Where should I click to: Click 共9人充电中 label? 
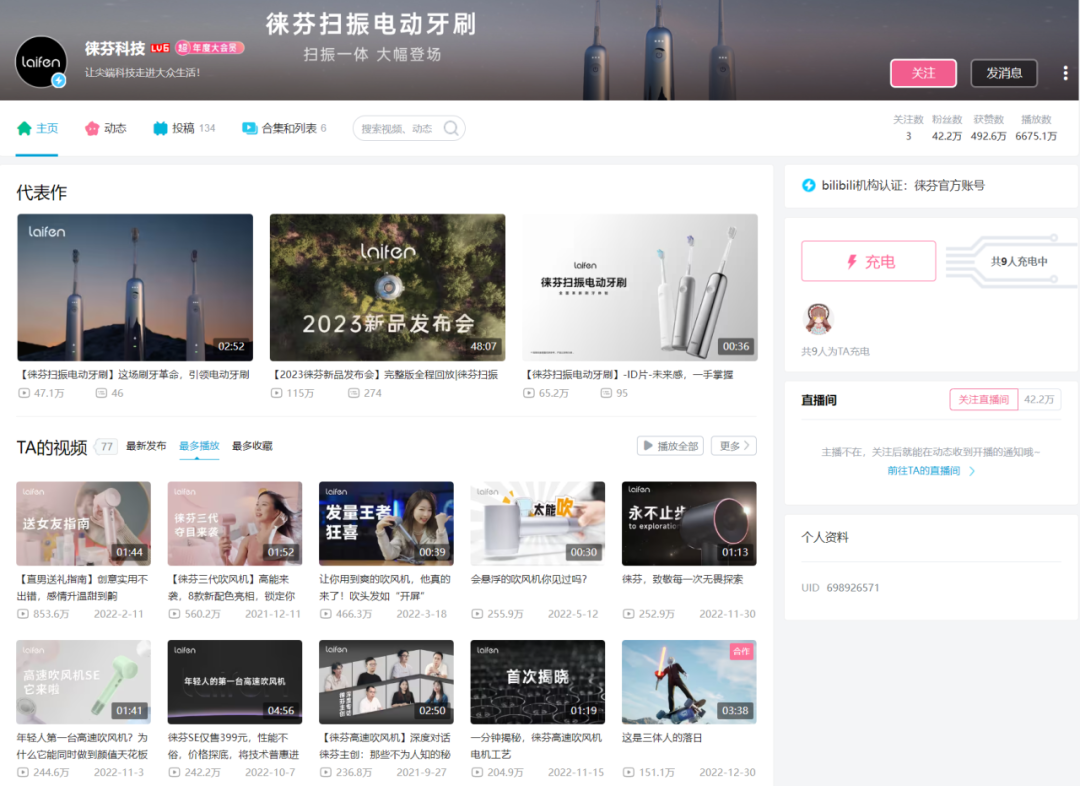[x=1019, y=261]
